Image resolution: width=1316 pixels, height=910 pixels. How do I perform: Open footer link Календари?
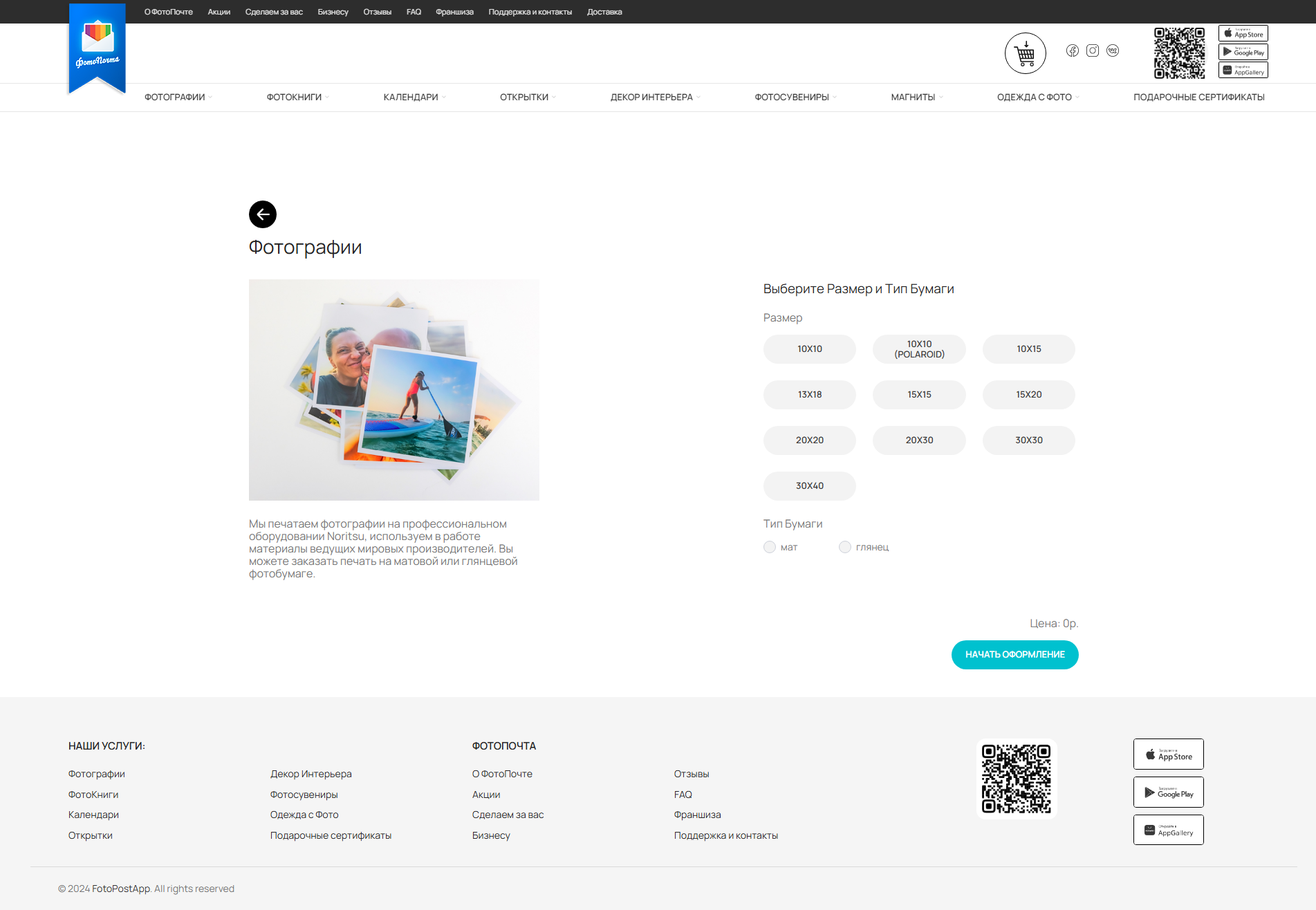[93, 815]
